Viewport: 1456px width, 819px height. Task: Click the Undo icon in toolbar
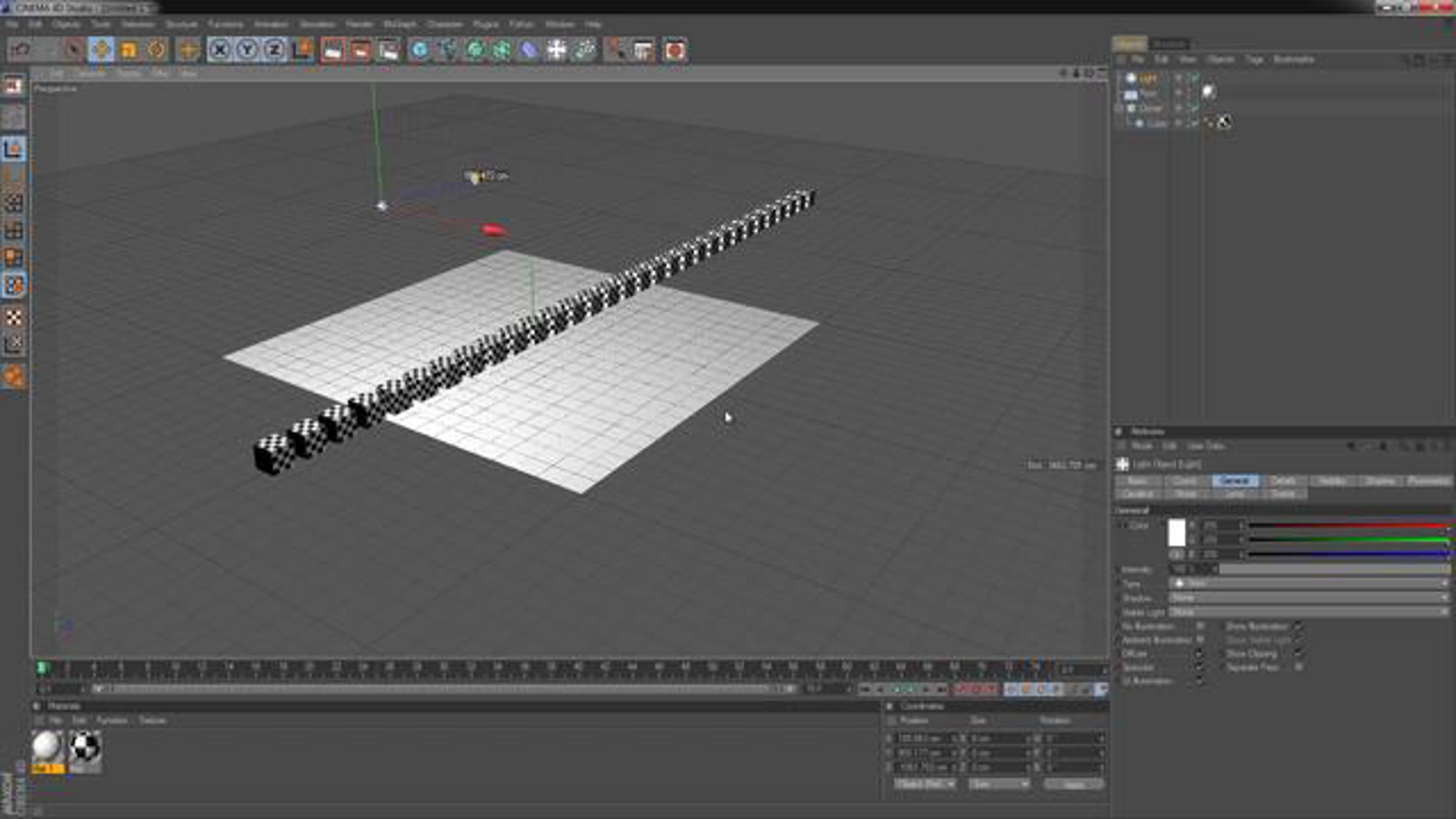point(21,50)
